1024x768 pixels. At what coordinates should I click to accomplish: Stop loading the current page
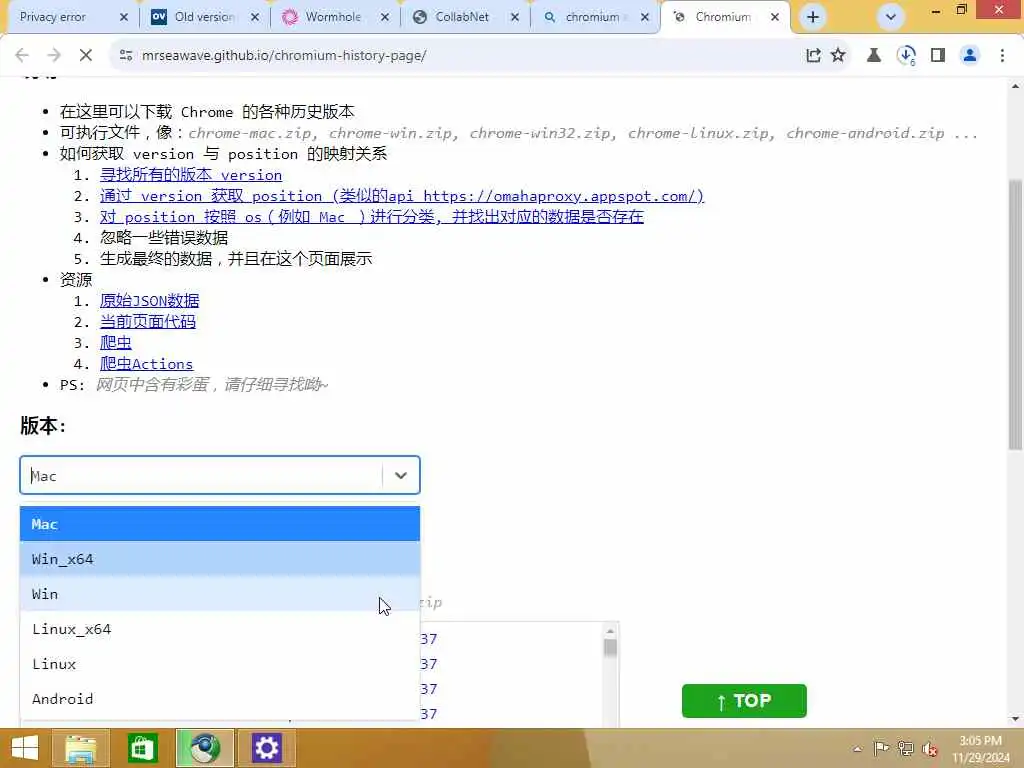click(86, 56)
